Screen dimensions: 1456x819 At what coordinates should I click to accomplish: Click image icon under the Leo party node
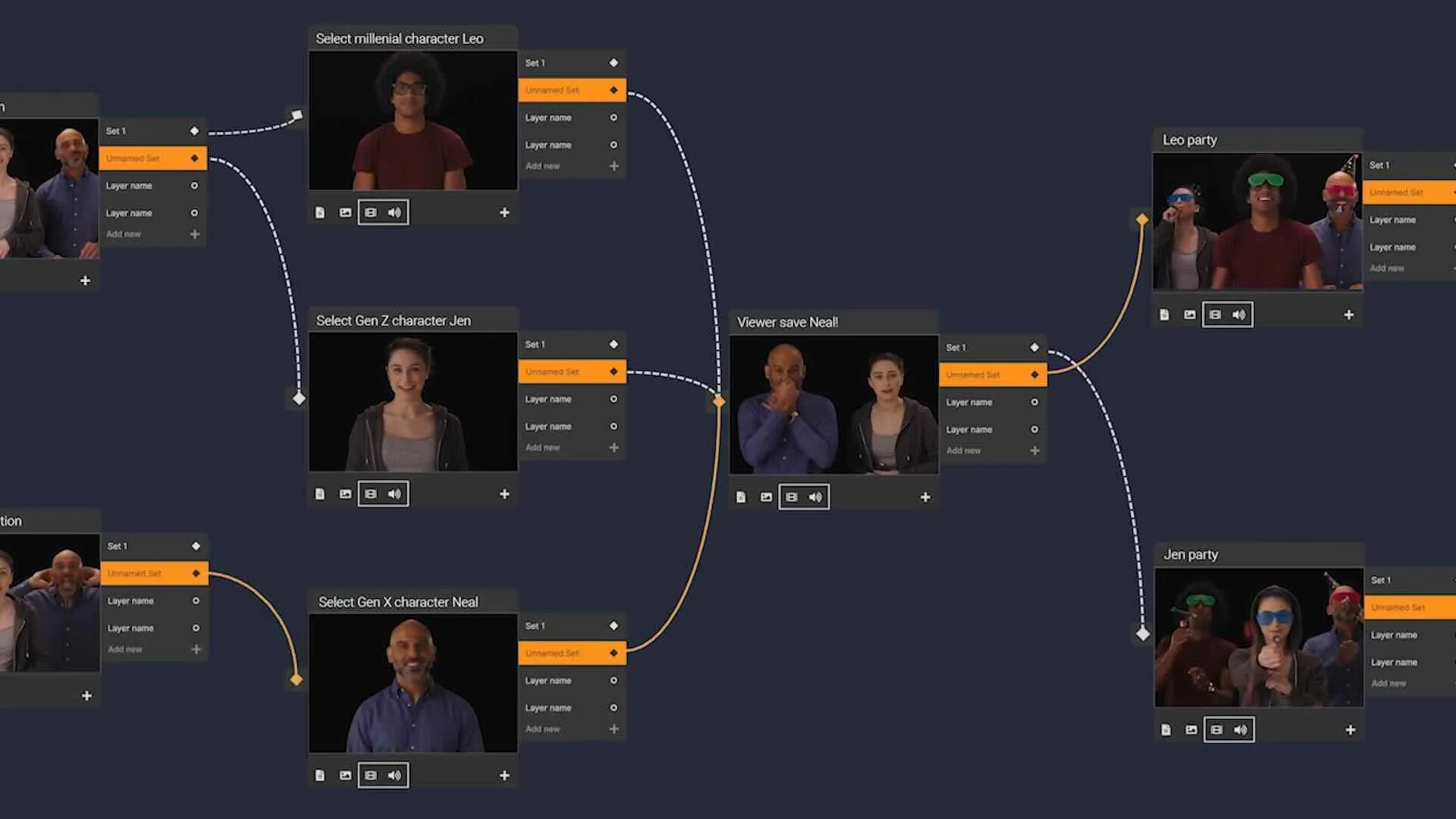(x=1190, y=314)
